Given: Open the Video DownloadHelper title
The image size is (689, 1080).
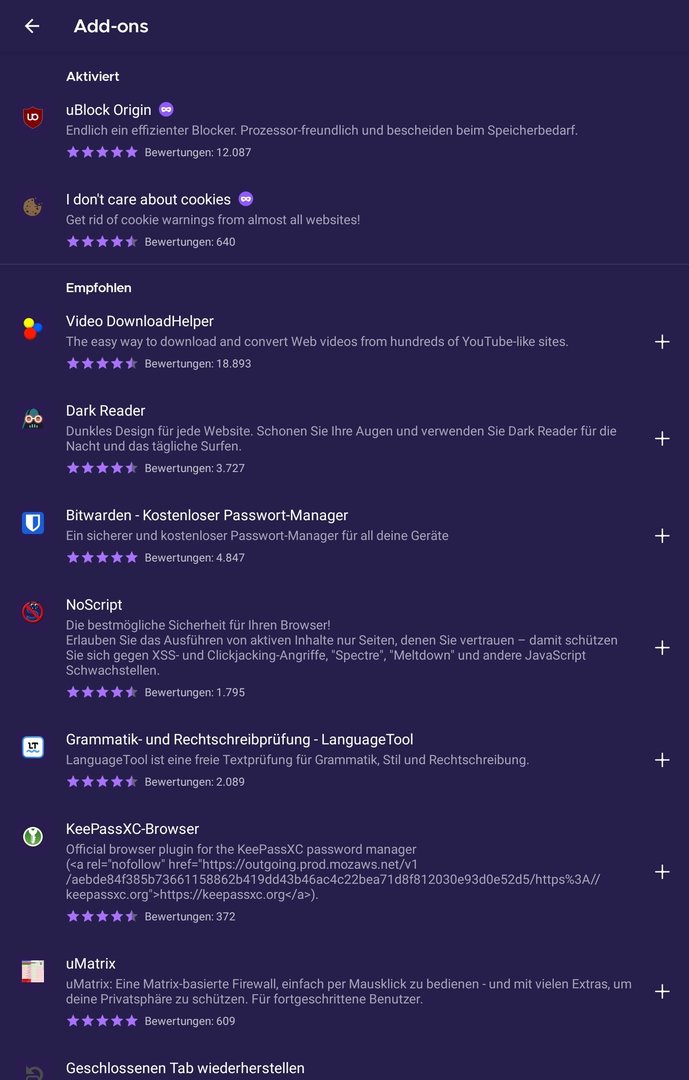Looking at the screenshot, I should coord(140,322).
